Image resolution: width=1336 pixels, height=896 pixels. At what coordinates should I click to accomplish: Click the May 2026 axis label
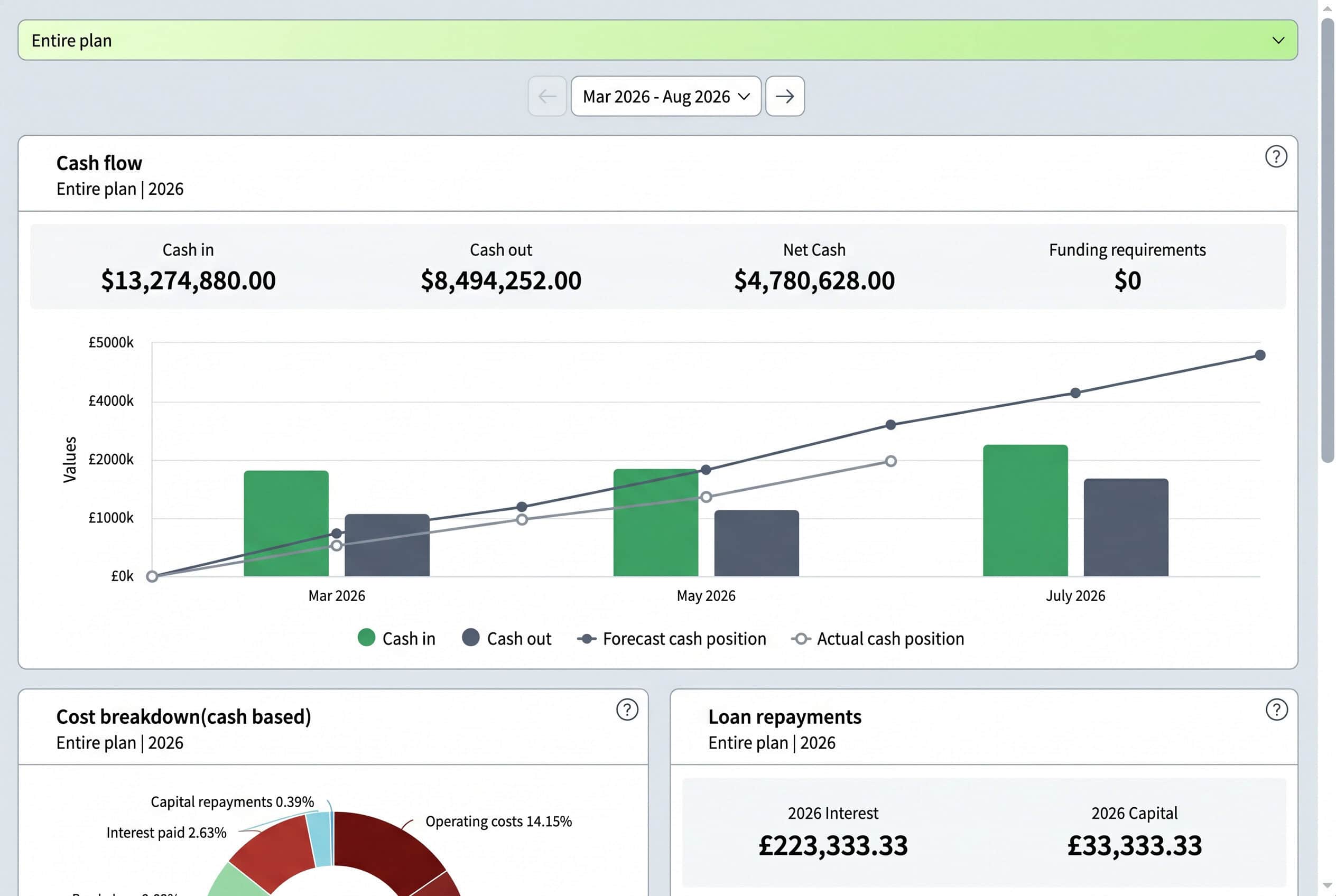click(706, 596)
